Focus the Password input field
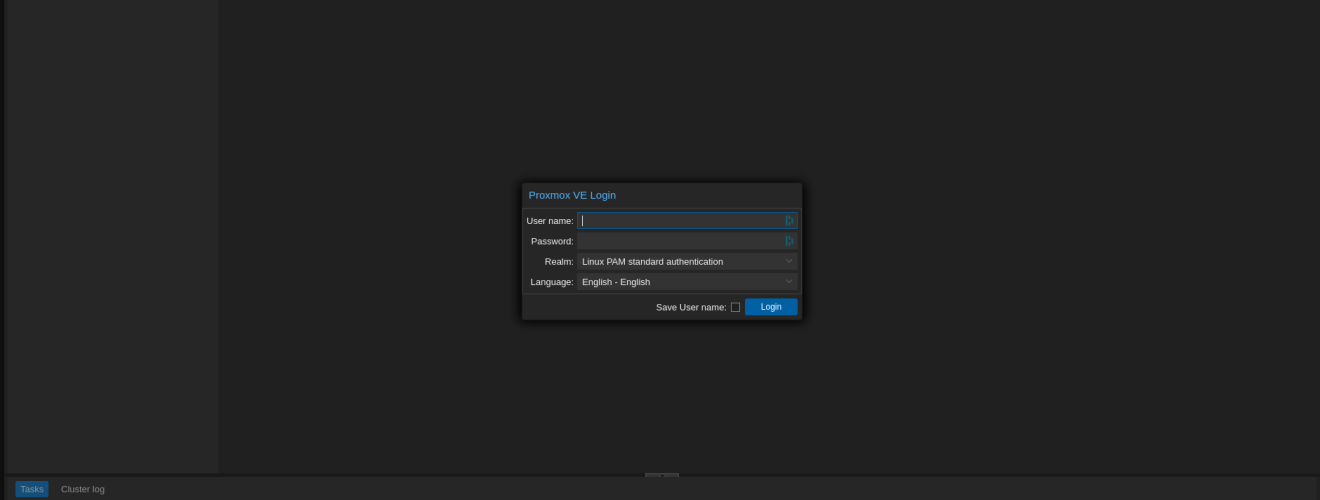The height and width of the screenshot is (500, 1320). tap(687, 241)
